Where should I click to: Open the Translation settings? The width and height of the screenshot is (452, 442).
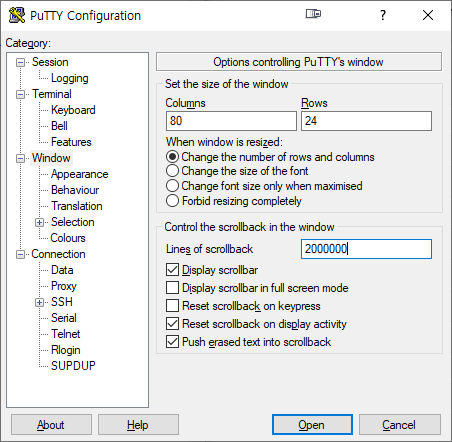(x=77, y=206)
